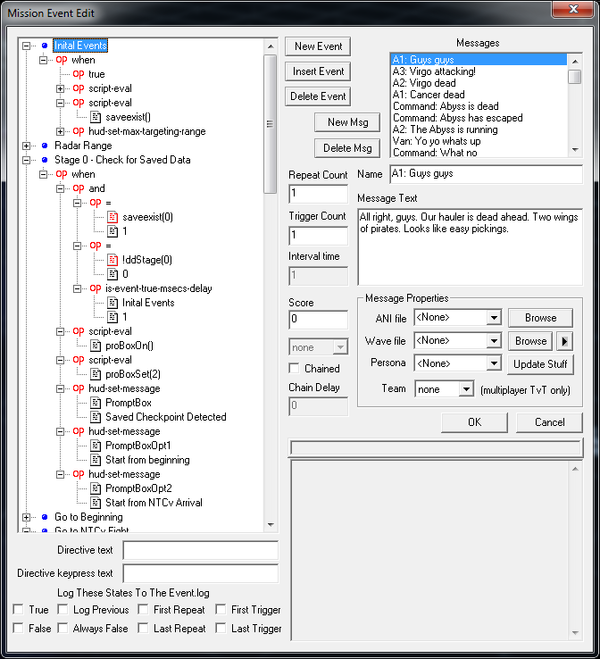Image resolution: width=600 pixels, height=659 pixels.
Task: Open the Team dropdown list
Action: click(x=466, y=388)
